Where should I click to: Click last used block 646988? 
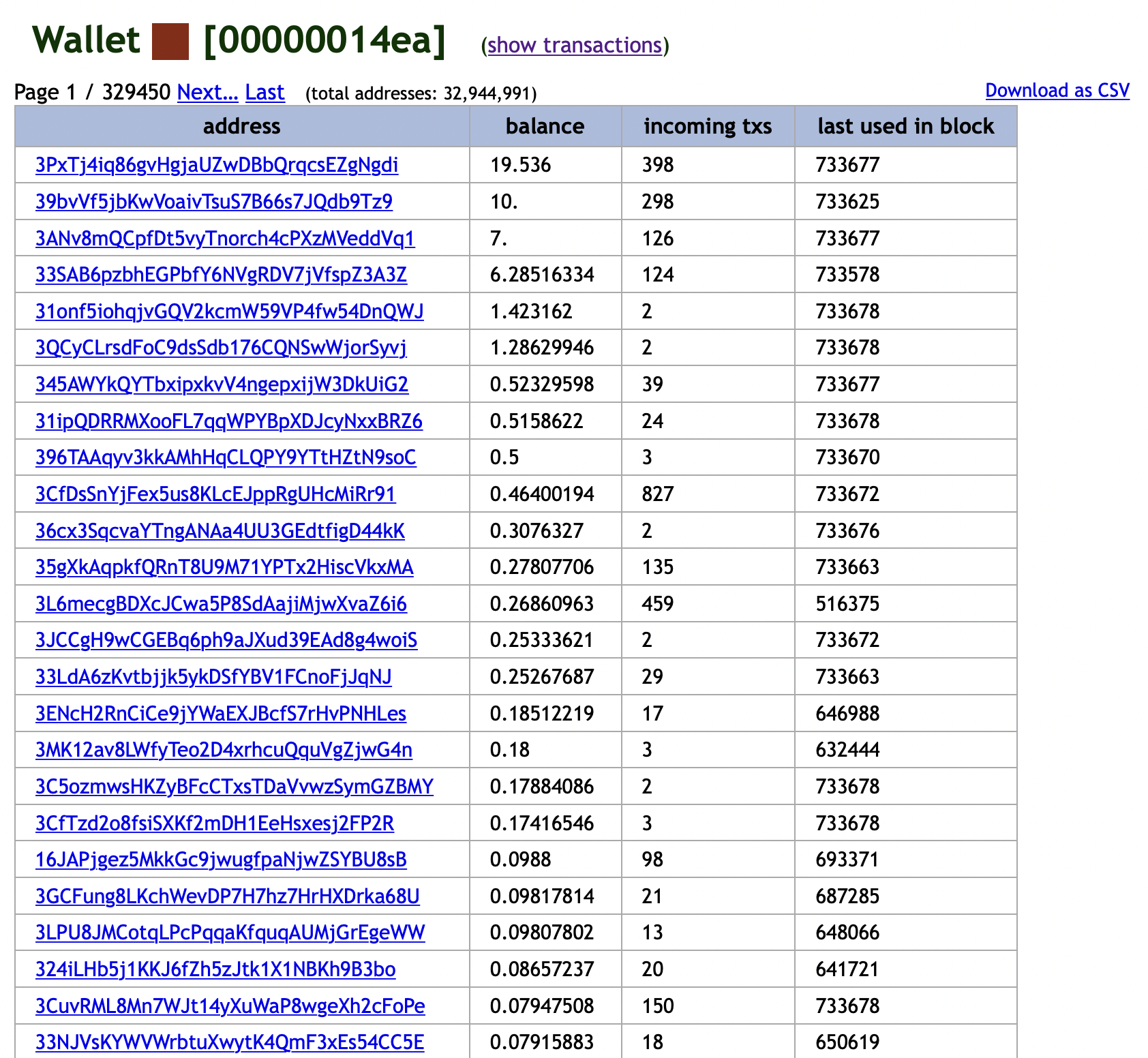[847, 714]
